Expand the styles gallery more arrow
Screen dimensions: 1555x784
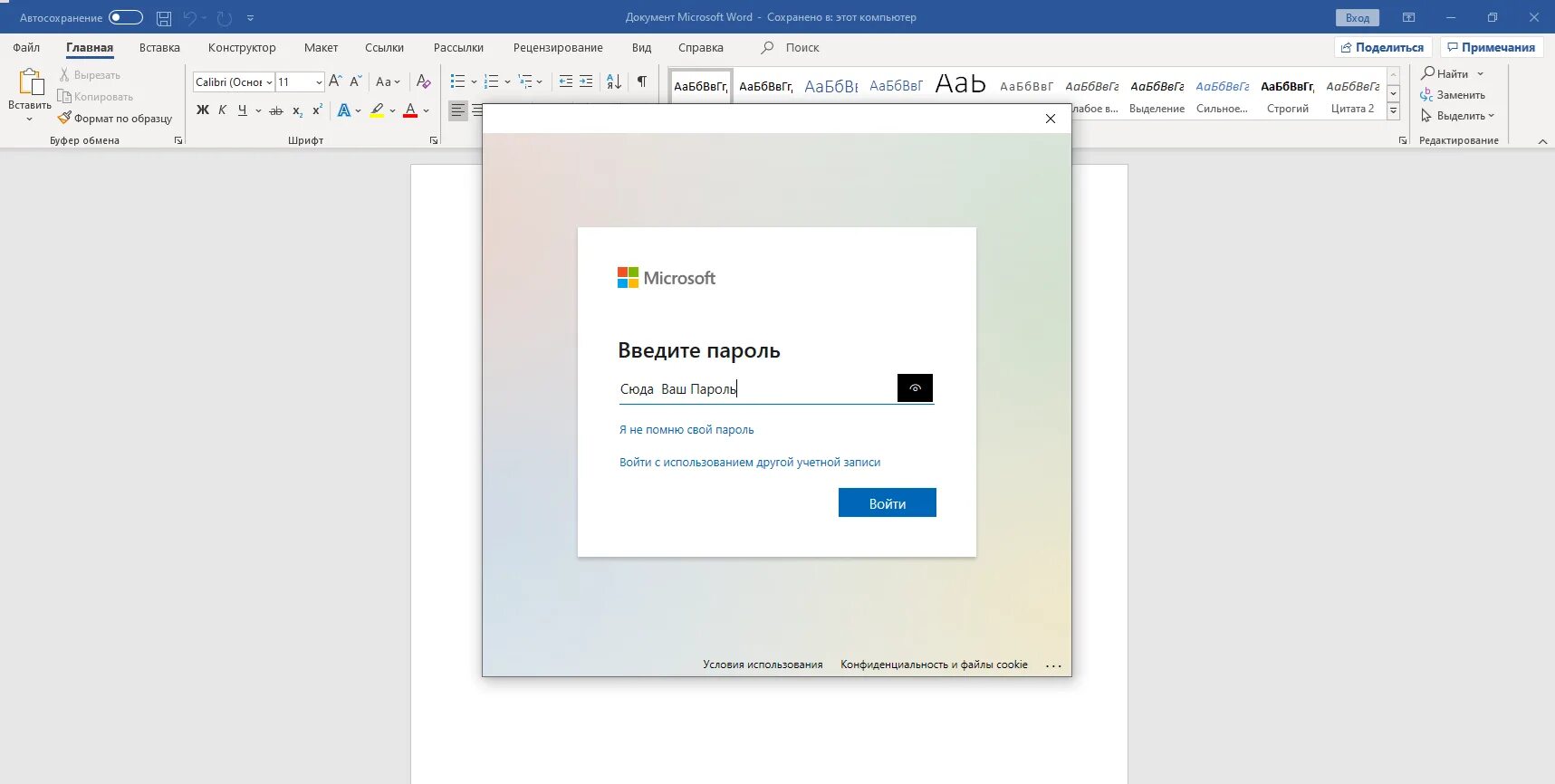1394,110
